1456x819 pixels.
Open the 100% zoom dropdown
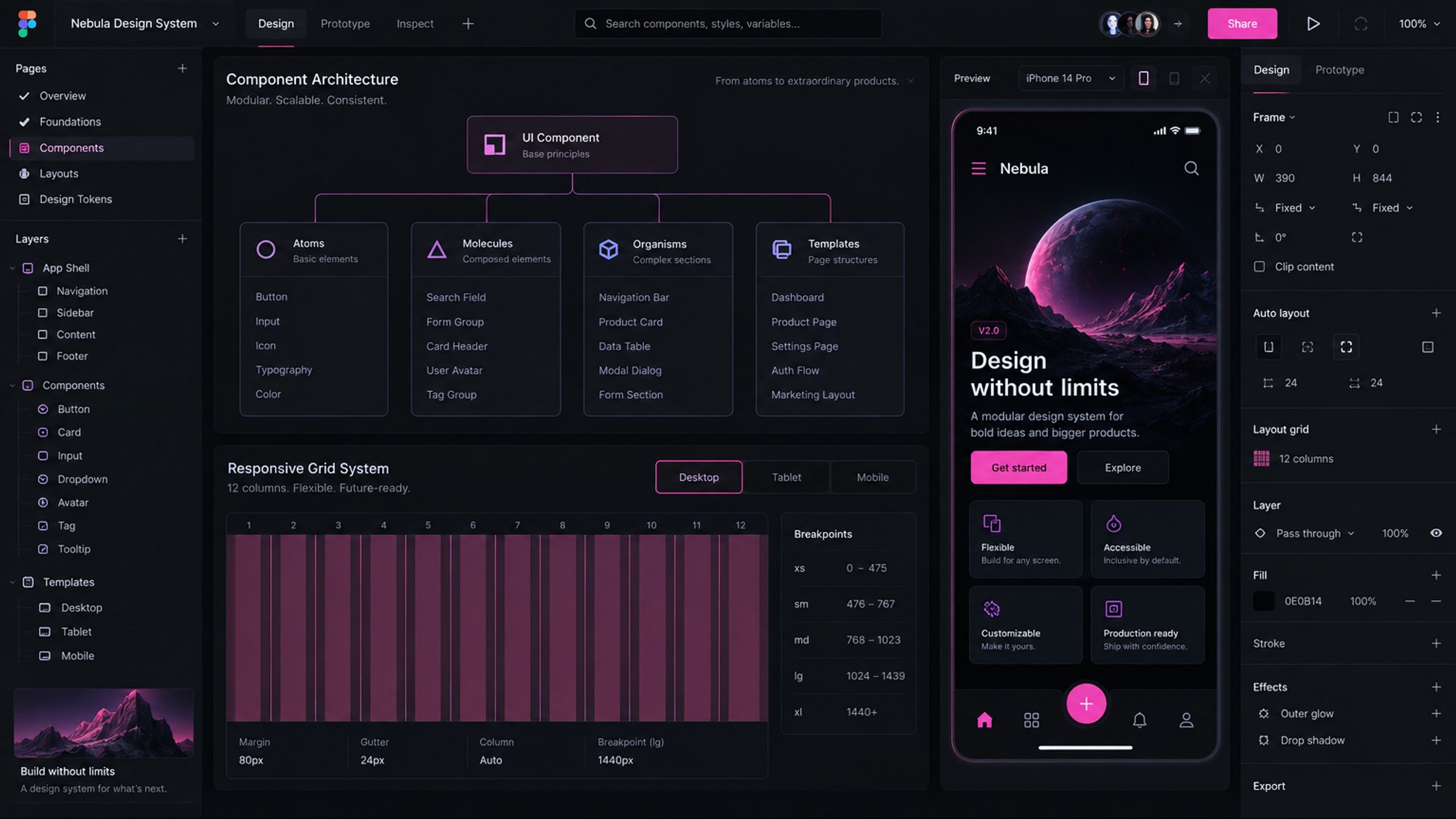click(x=1419, y=24)
